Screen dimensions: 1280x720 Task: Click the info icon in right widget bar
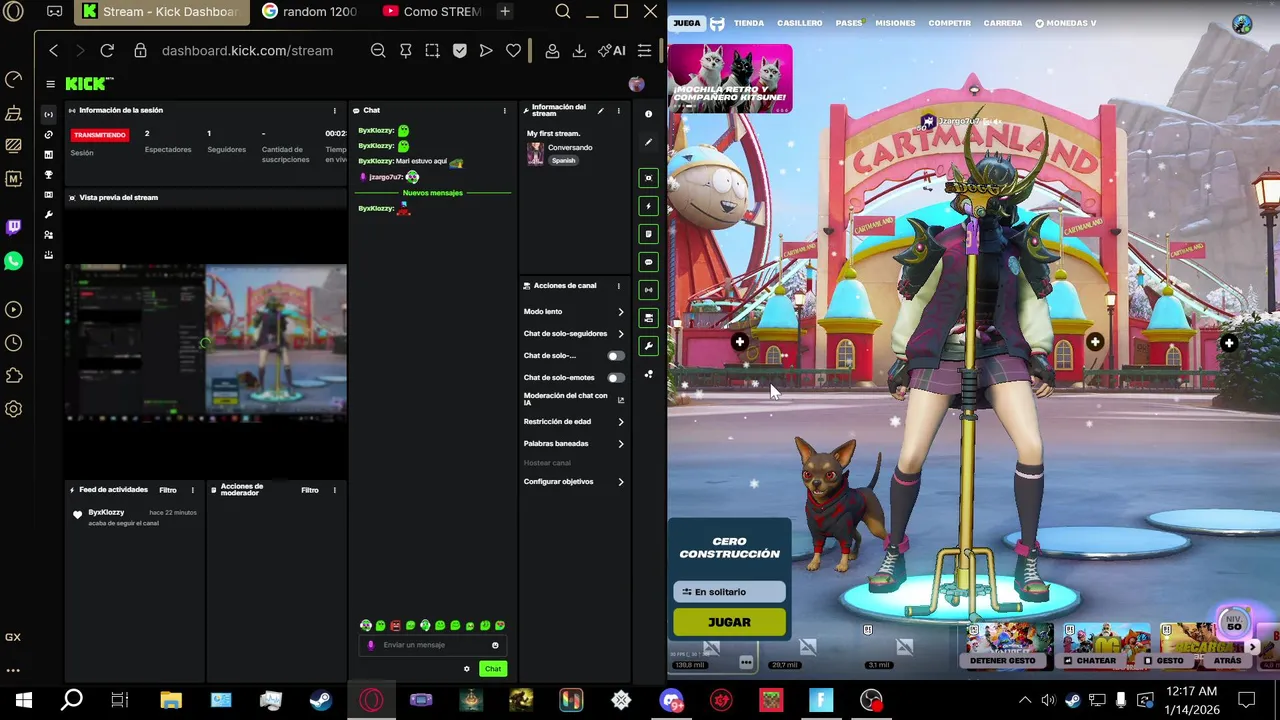pyautogui.click(x=648, y=114)
